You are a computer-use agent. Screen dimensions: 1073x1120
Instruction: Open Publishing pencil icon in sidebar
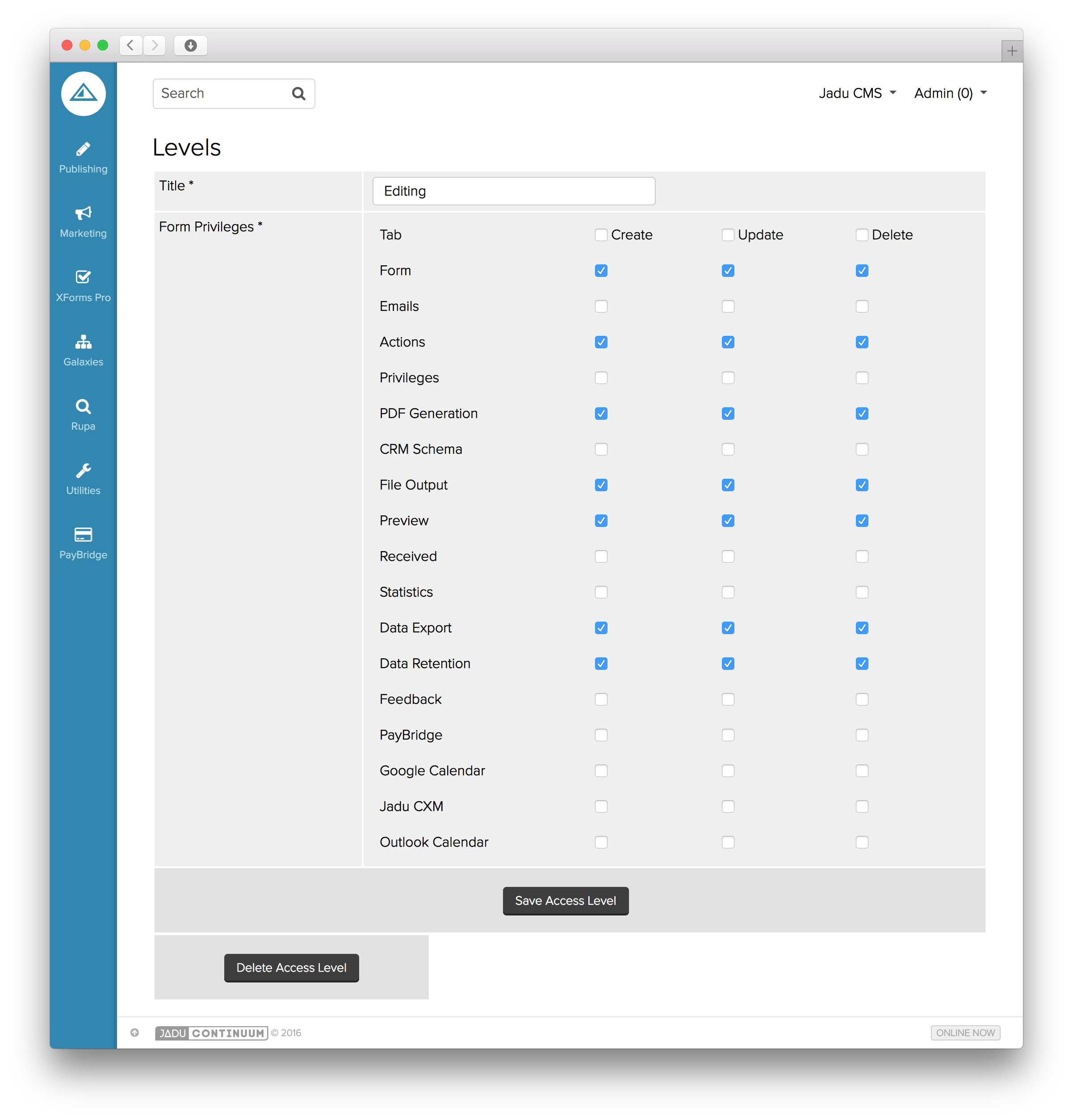(84, 150)
